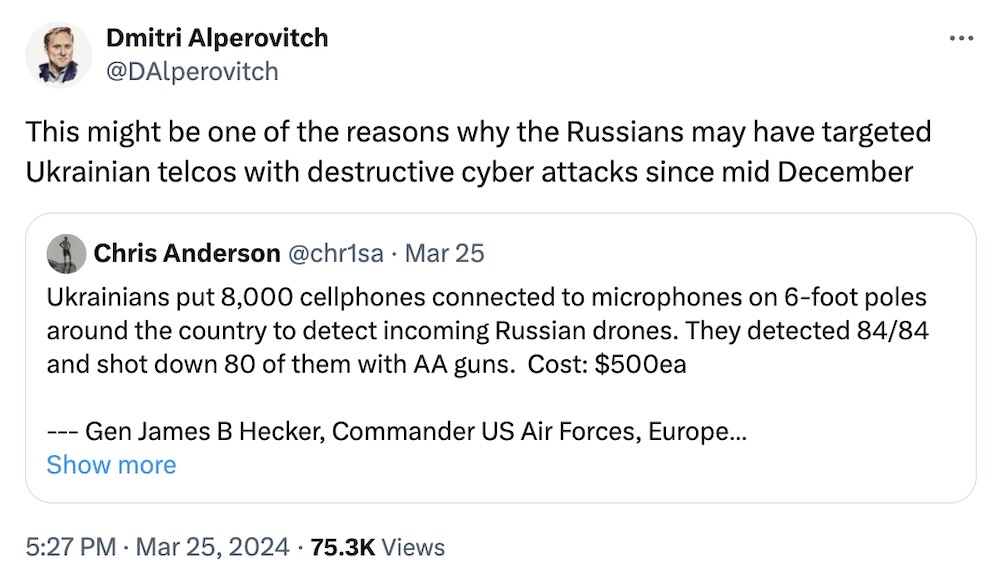This screenshot has width=1000, height=578.
Task: Select the Dmitri Alperovitch display name
Action: pos(216,38)
